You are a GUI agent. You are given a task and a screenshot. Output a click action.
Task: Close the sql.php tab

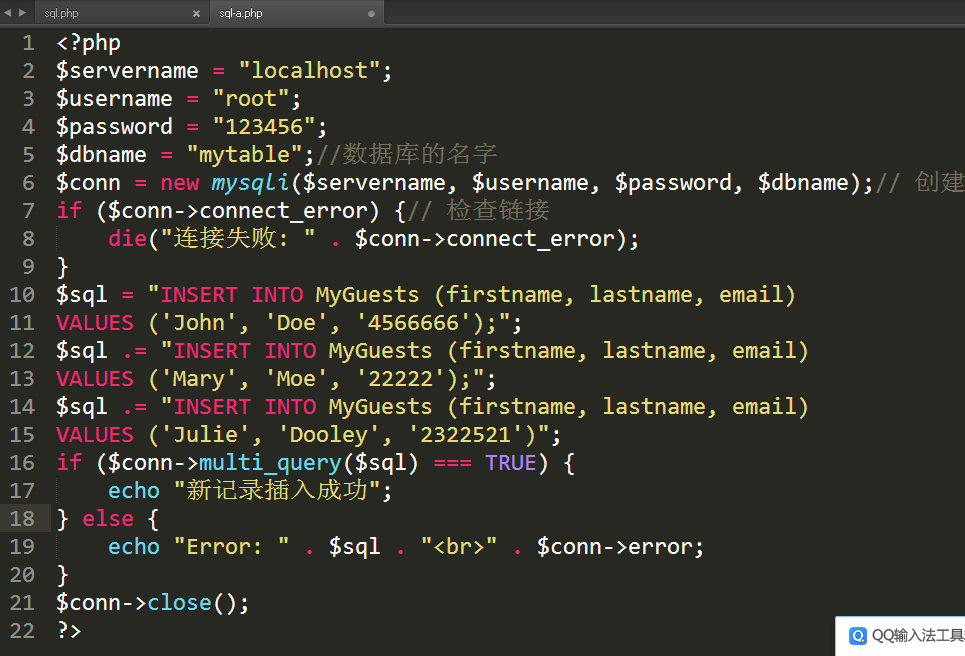point(196,14)
